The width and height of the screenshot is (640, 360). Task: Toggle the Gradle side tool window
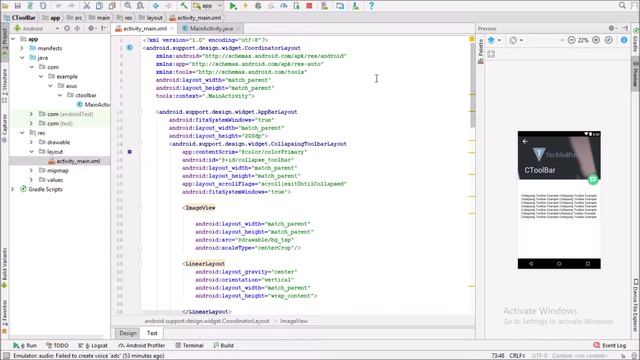(x=636, y=41)
